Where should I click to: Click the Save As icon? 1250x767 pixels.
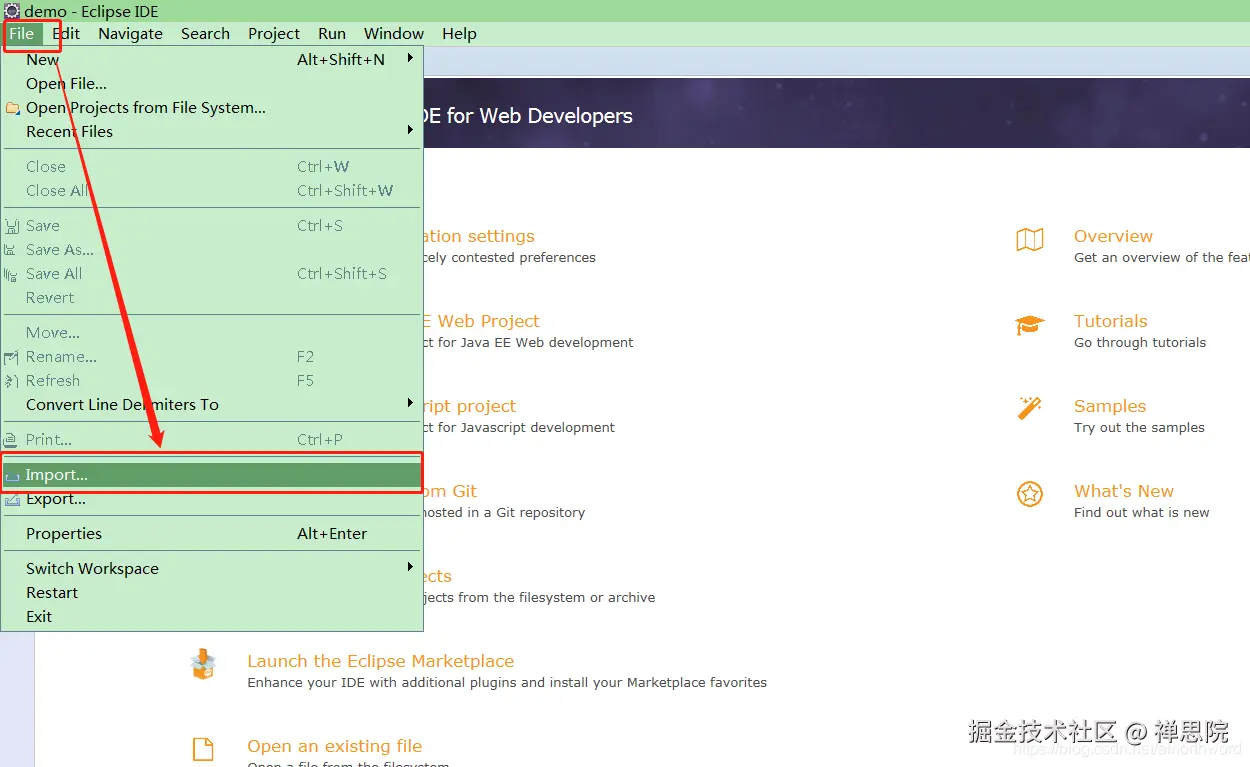pos(11,250)
